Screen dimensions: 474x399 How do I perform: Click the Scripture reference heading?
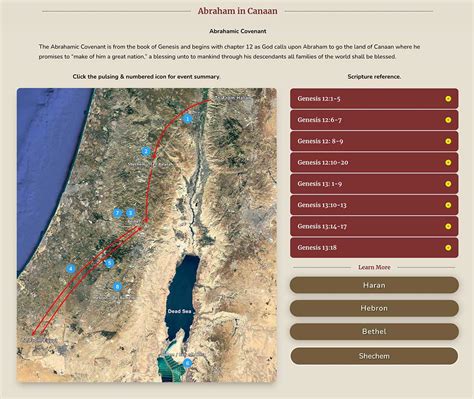[x=374, y=77]
